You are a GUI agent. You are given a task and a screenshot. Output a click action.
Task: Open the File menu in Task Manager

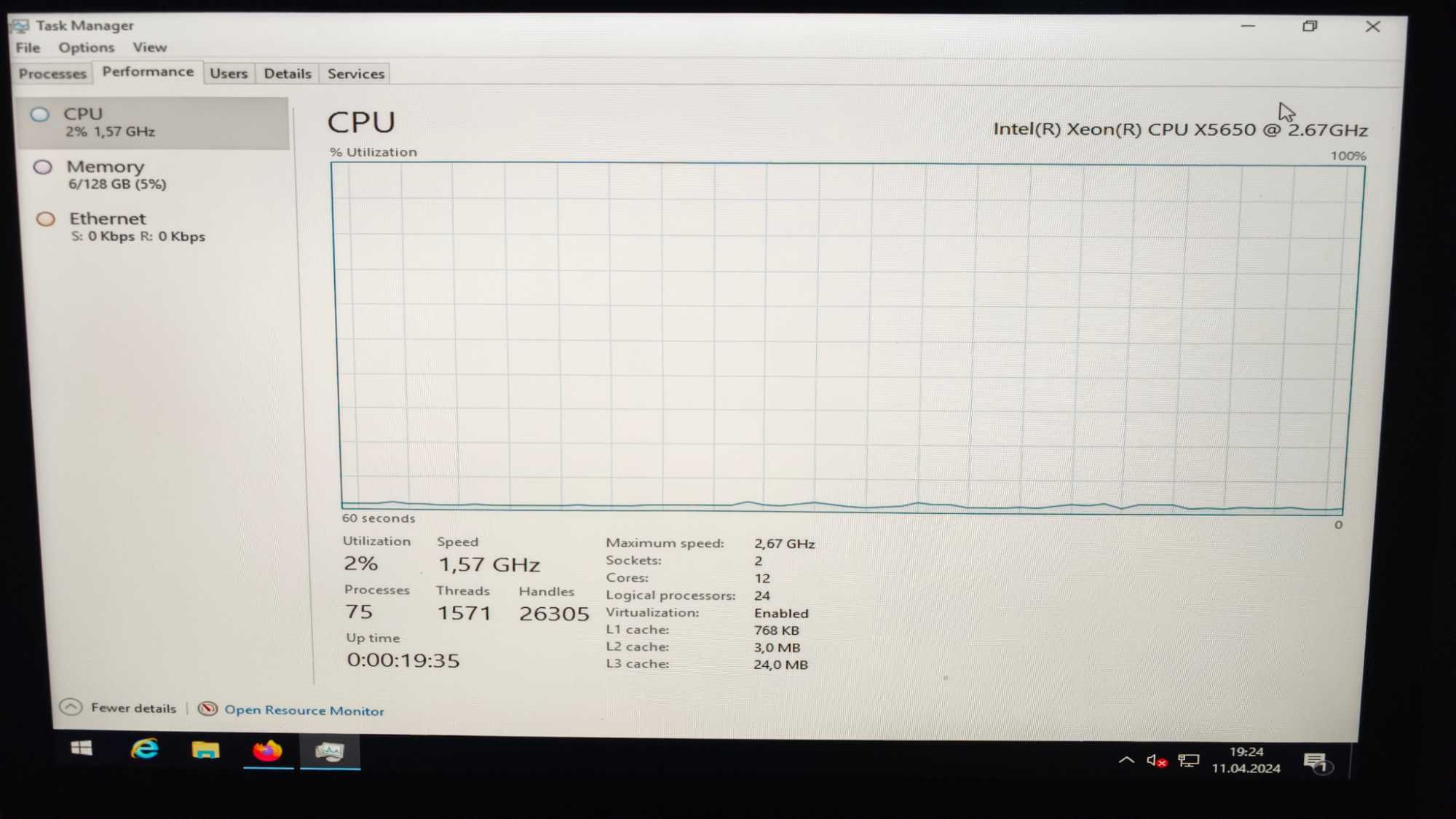point(27,47)
